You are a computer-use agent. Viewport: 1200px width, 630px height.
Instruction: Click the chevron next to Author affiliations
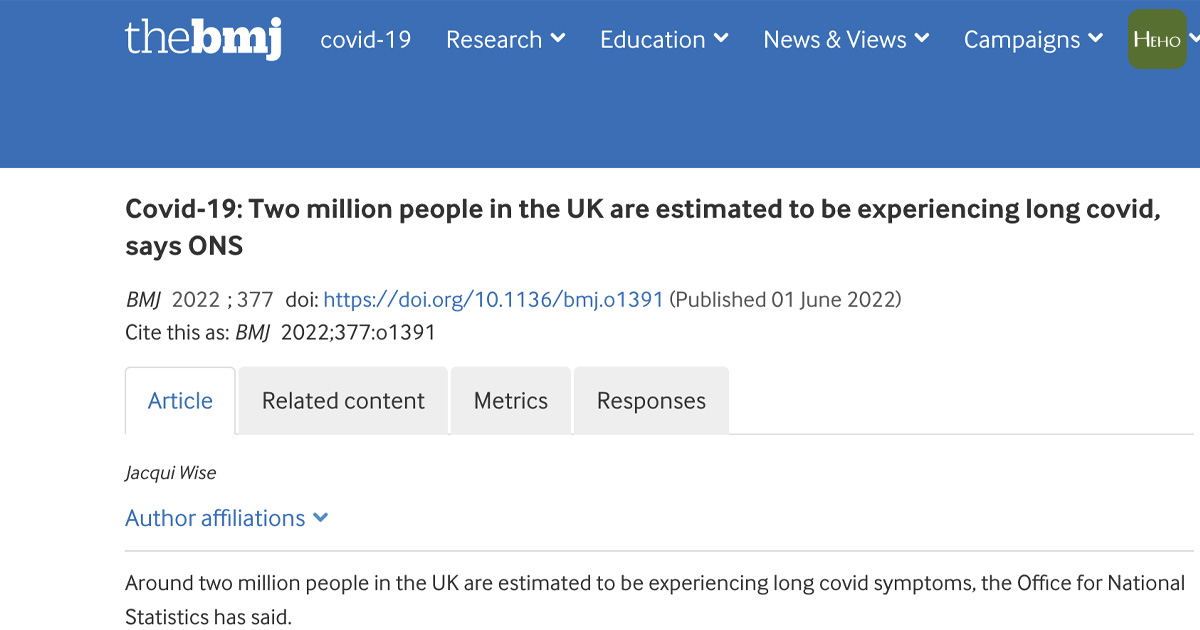tap(320, 518)
